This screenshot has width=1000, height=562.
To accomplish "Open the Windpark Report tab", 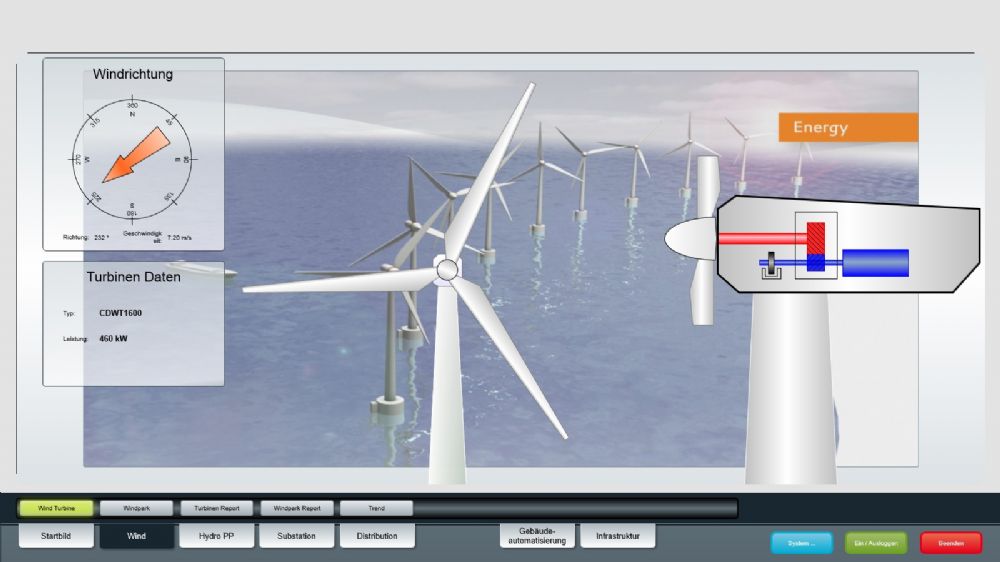I will [x=297, y=508].
